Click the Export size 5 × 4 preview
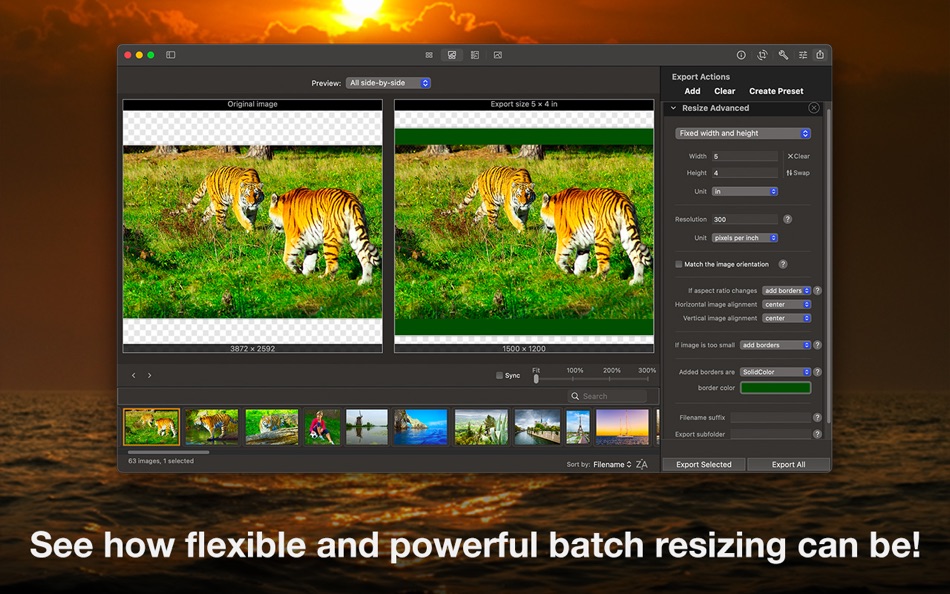950x594 pixels. tap(524, 226)
